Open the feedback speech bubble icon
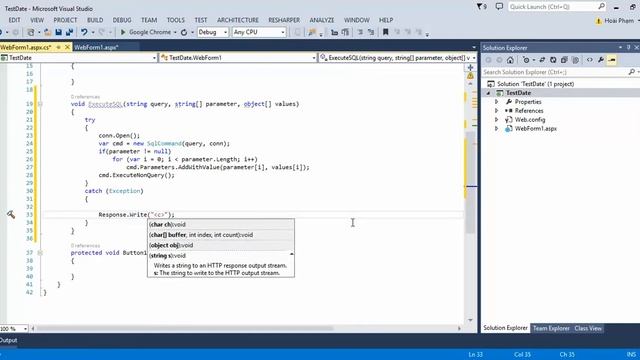Image resolution: width=640 pixels, height=360 pixels. 499,7
